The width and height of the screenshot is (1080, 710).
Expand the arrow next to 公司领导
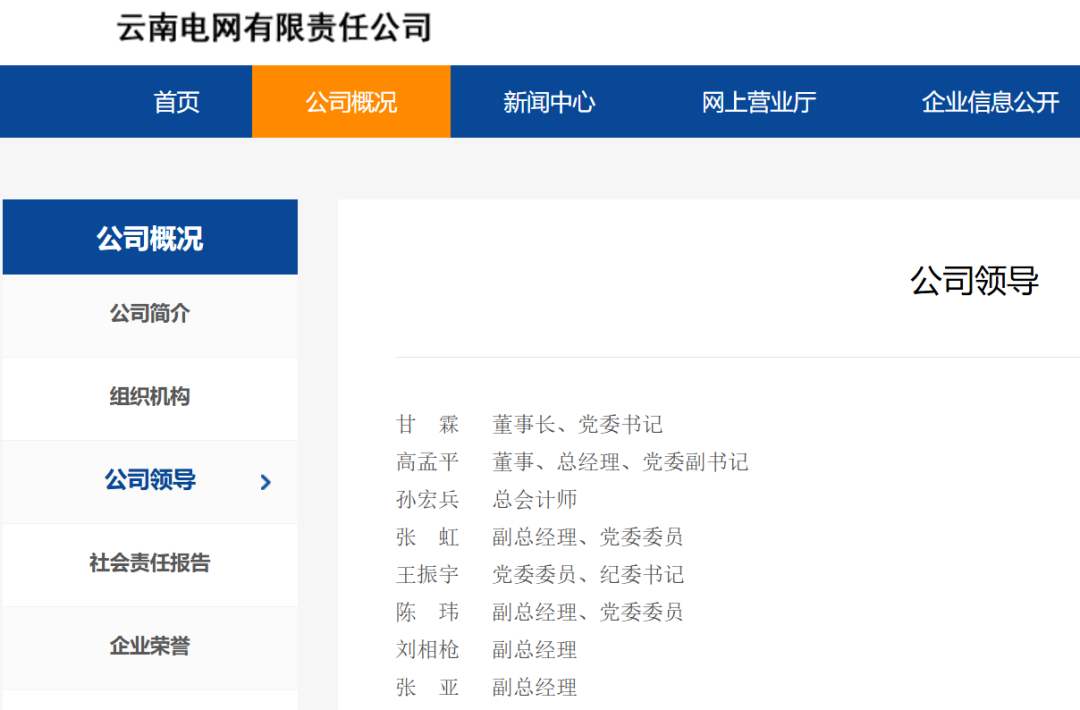(x=264, y=482)
